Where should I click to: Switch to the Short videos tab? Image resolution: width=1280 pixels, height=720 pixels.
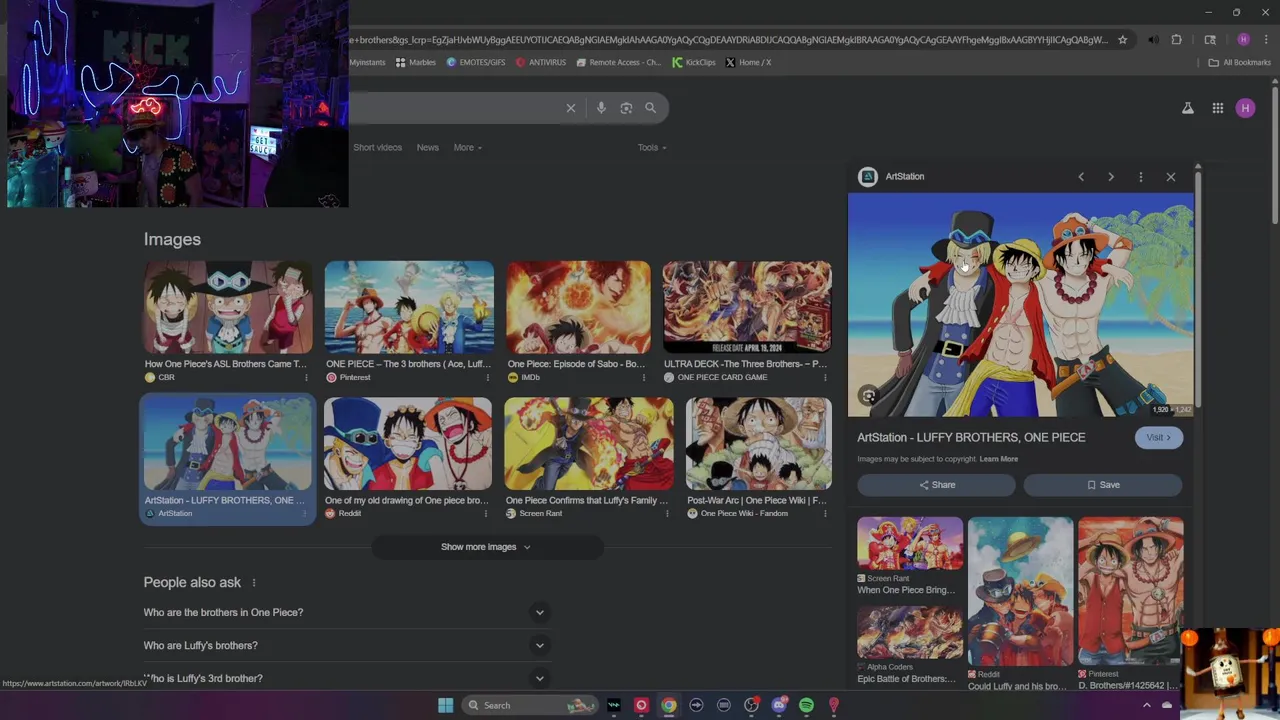(377, 148)
